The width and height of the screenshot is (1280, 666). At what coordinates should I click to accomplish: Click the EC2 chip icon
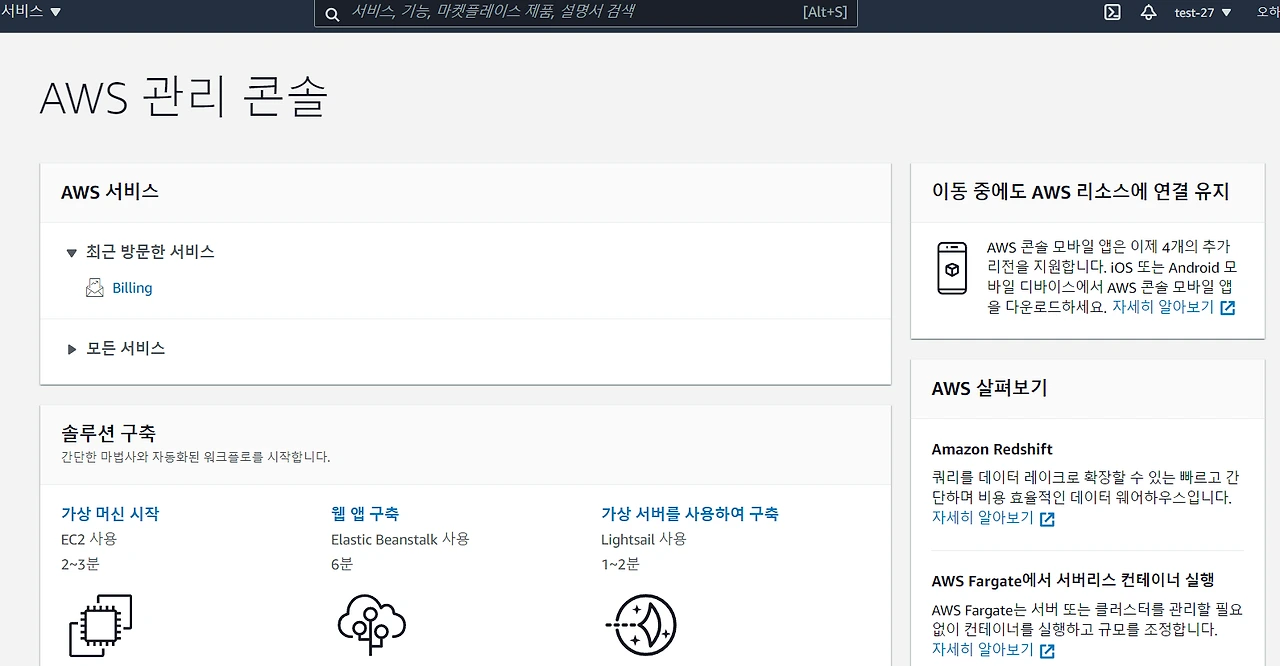coord(100,625)
